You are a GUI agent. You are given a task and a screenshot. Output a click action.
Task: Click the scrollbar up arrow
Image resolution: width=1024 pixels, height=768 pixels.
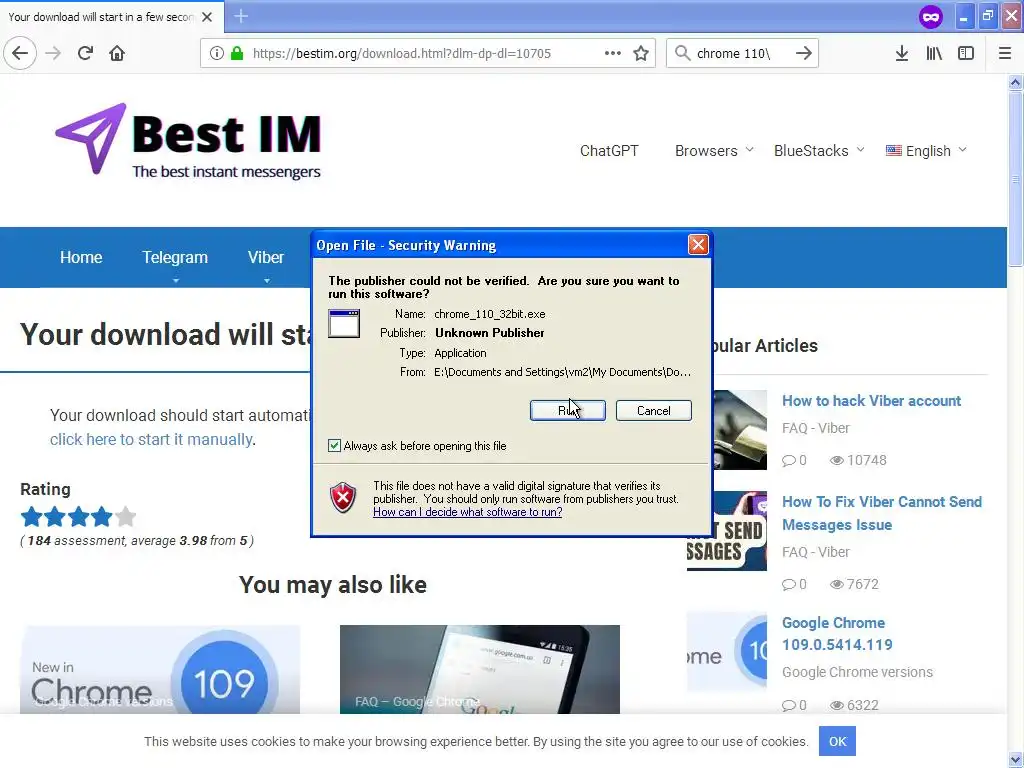[1015, 82]
